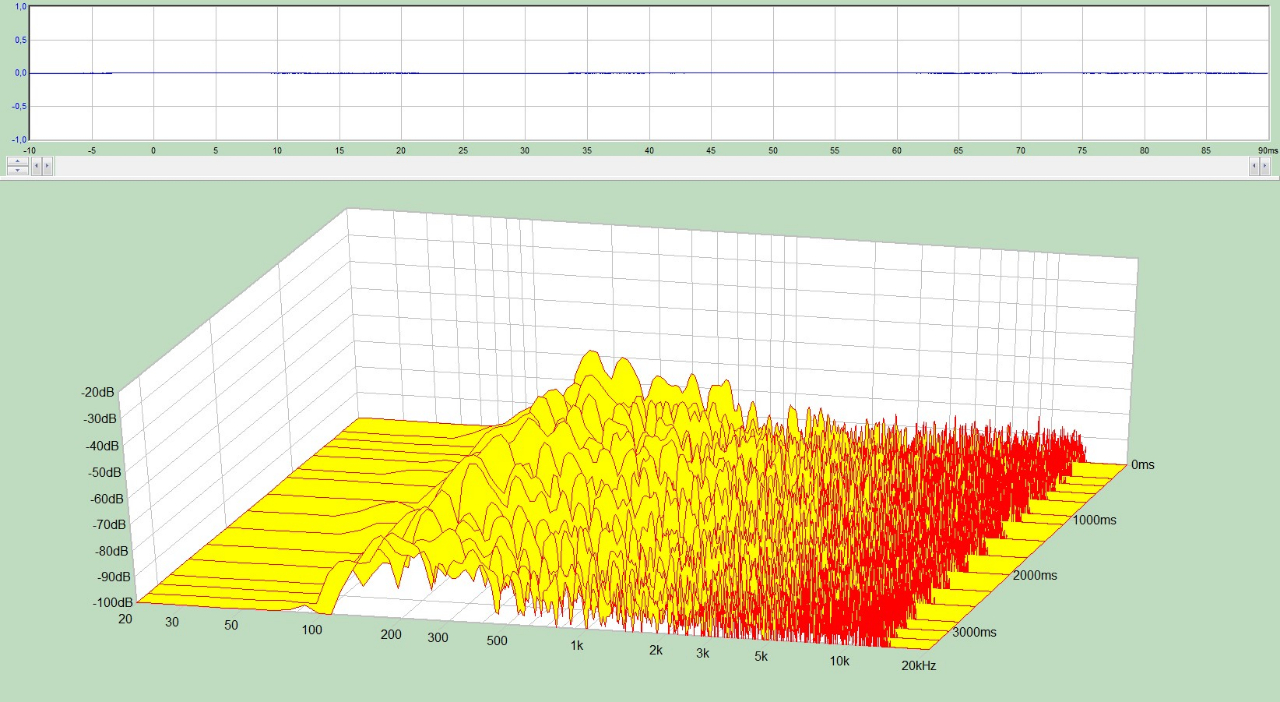1280x702 pixels.
Task: Click the -20dB level axis label
Action: point(99,393)
